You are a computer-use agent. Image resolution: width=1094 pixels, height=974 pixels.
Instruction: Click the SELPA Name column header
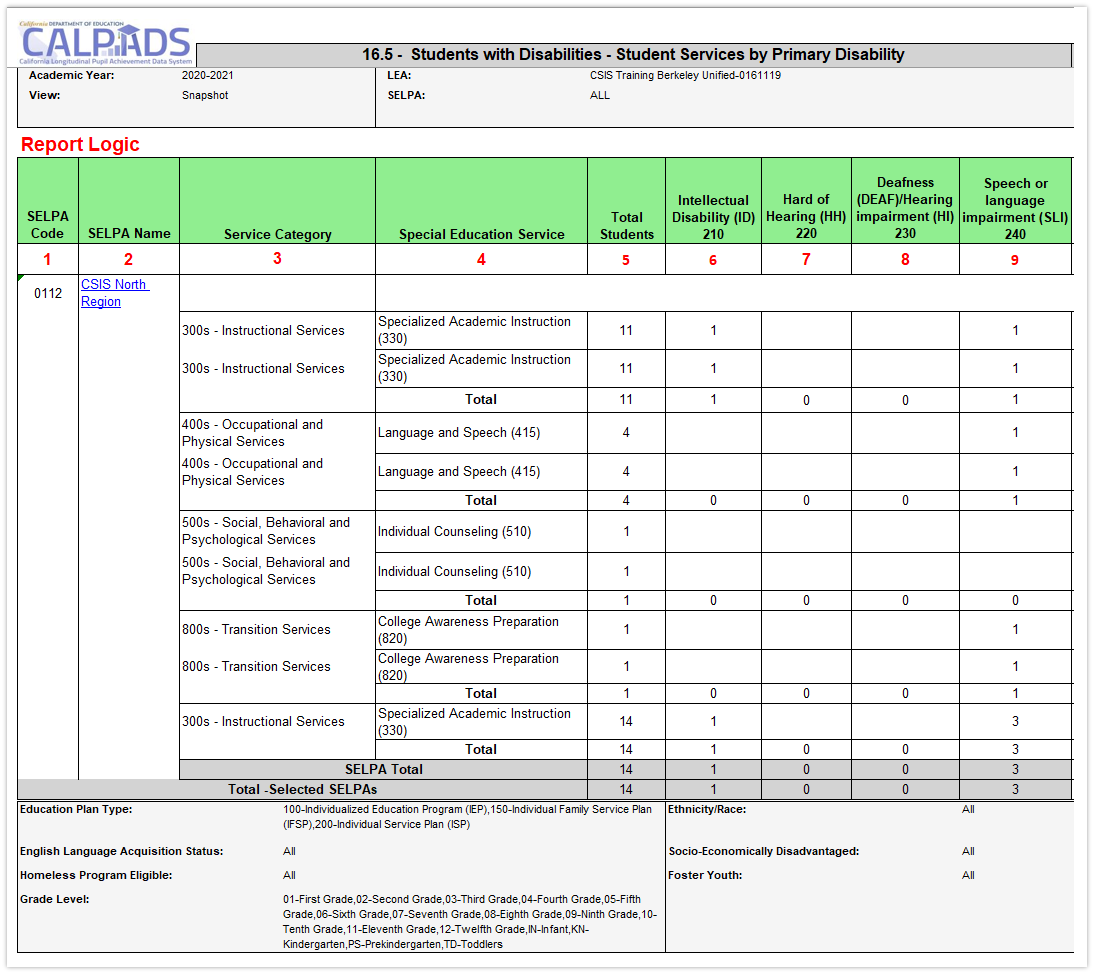tap(129, 233)
